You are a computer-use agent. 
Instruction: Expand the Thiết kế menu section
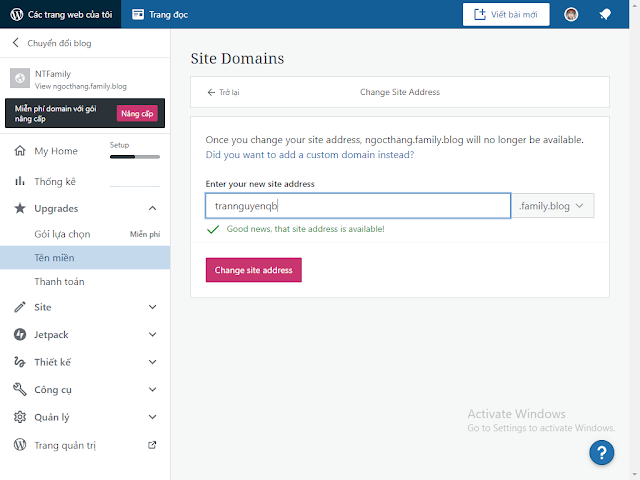click(x=152, y=362)
